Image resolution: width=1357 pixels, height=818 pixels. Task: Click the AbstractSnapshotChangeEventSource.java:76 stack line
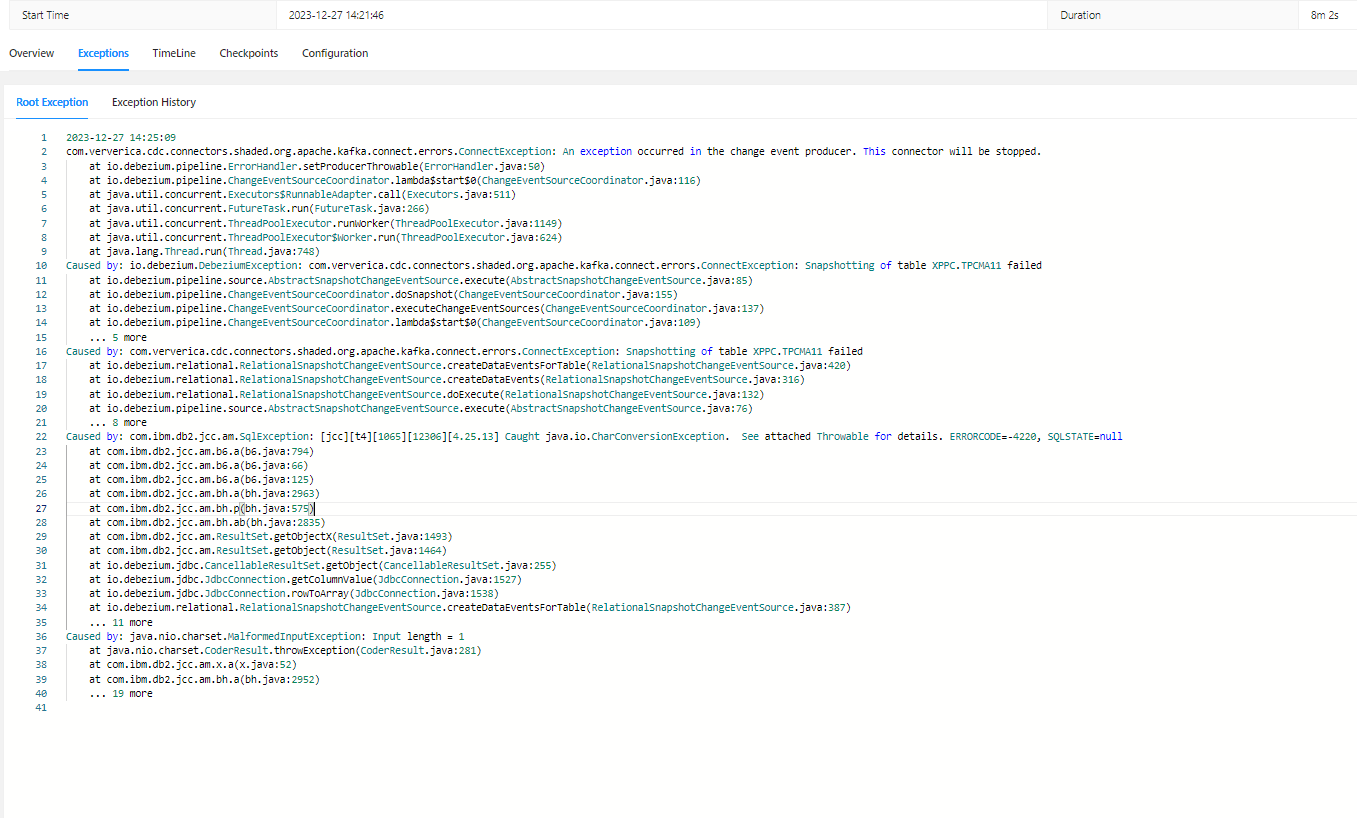[x=421, y=408]
